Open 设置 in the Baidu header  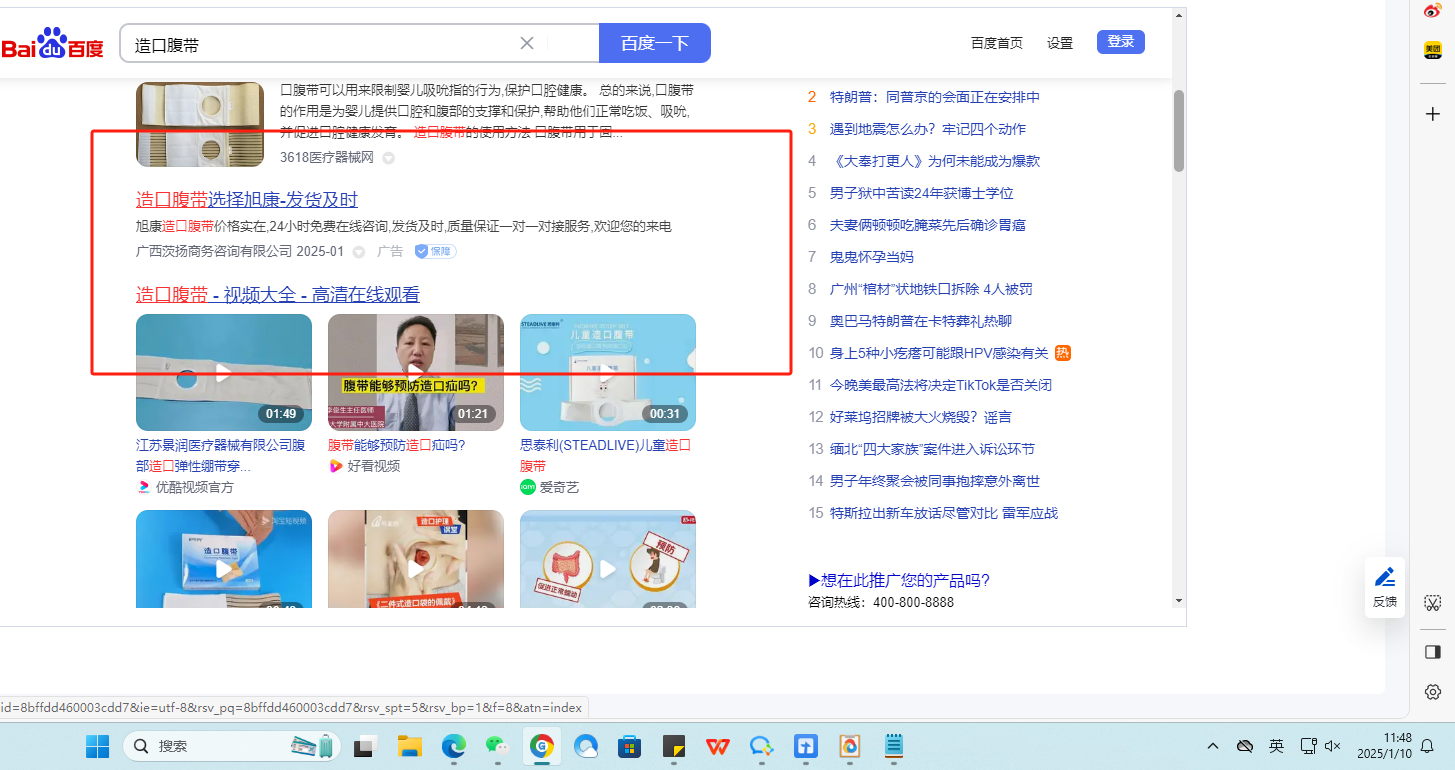tap(1060, 43)
